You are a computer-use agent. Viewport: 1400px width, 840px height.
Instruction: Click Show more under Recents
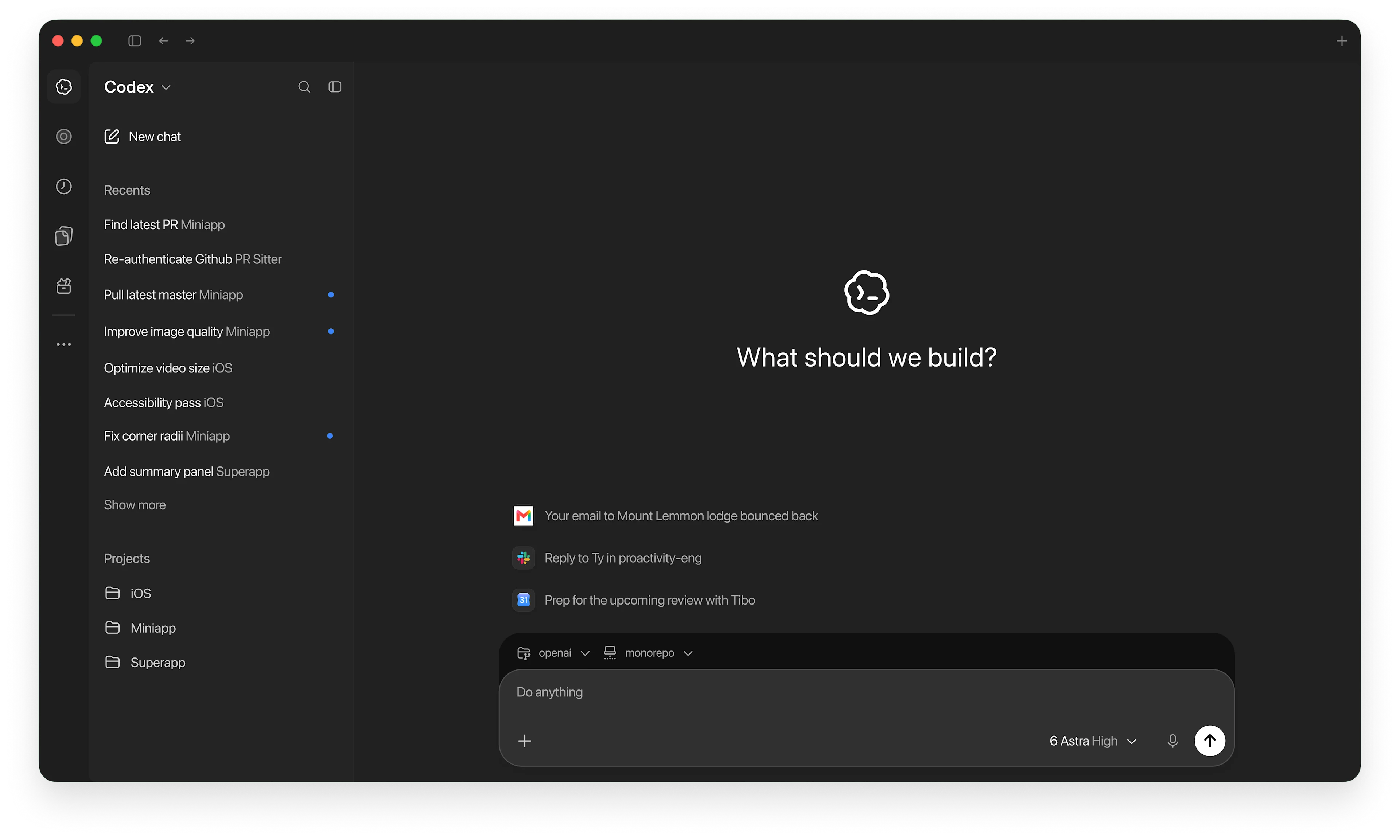(135, 505)
